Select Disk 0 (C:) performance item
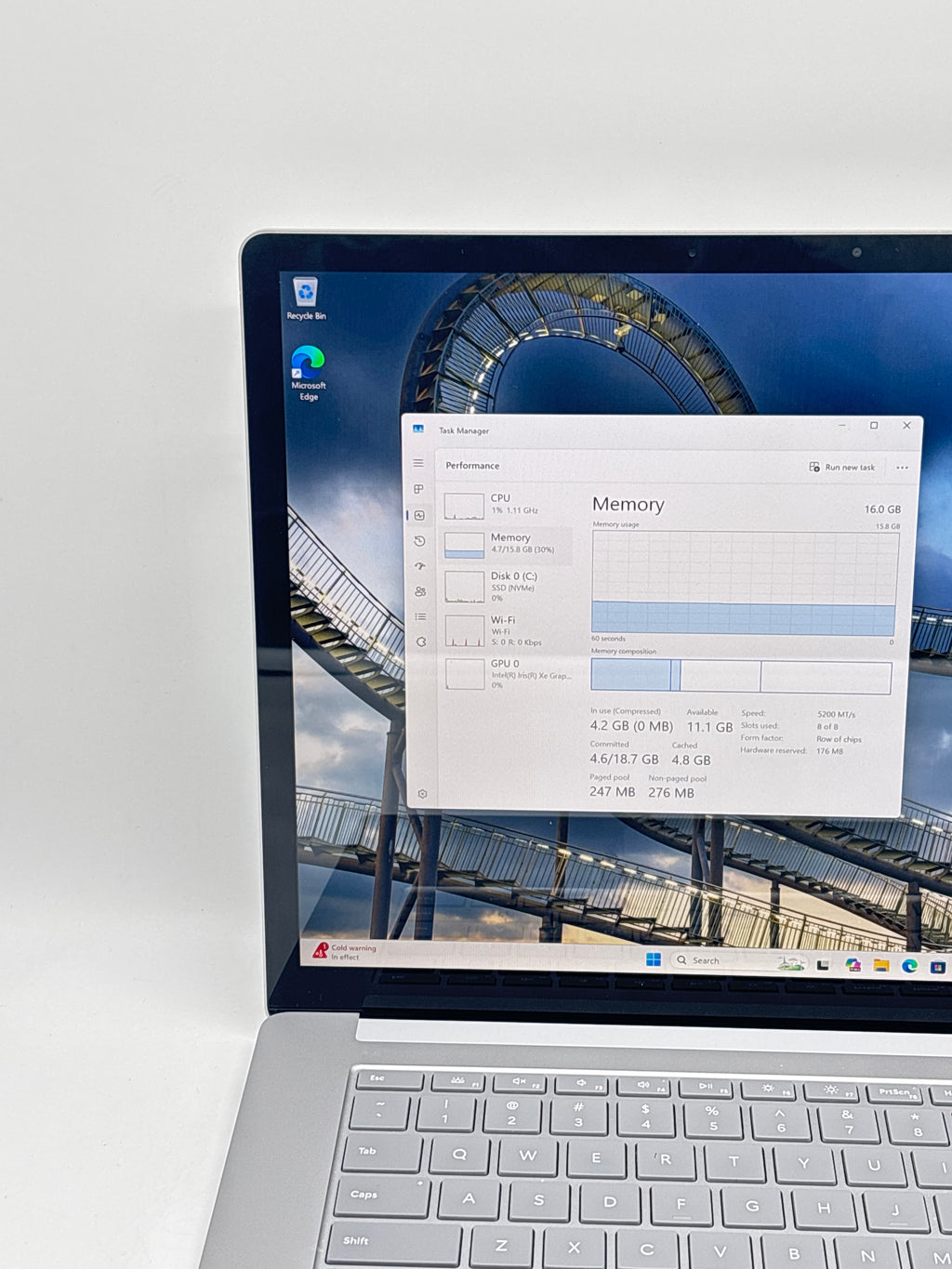The height and width of the screenshot is (1269, 952). pyautogui.click(x=507, y=587)
